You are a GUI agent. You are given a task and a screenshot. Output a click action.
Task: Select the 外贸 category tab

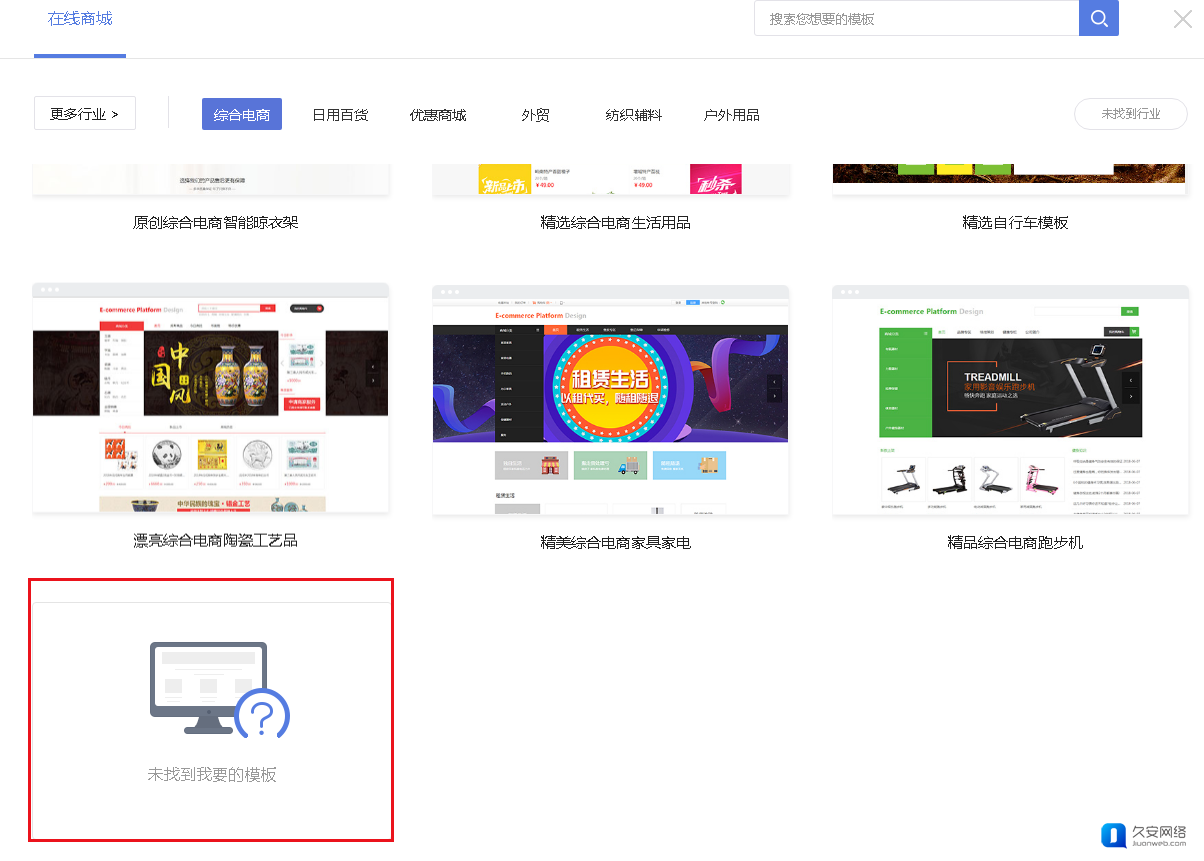coord(535,115)
